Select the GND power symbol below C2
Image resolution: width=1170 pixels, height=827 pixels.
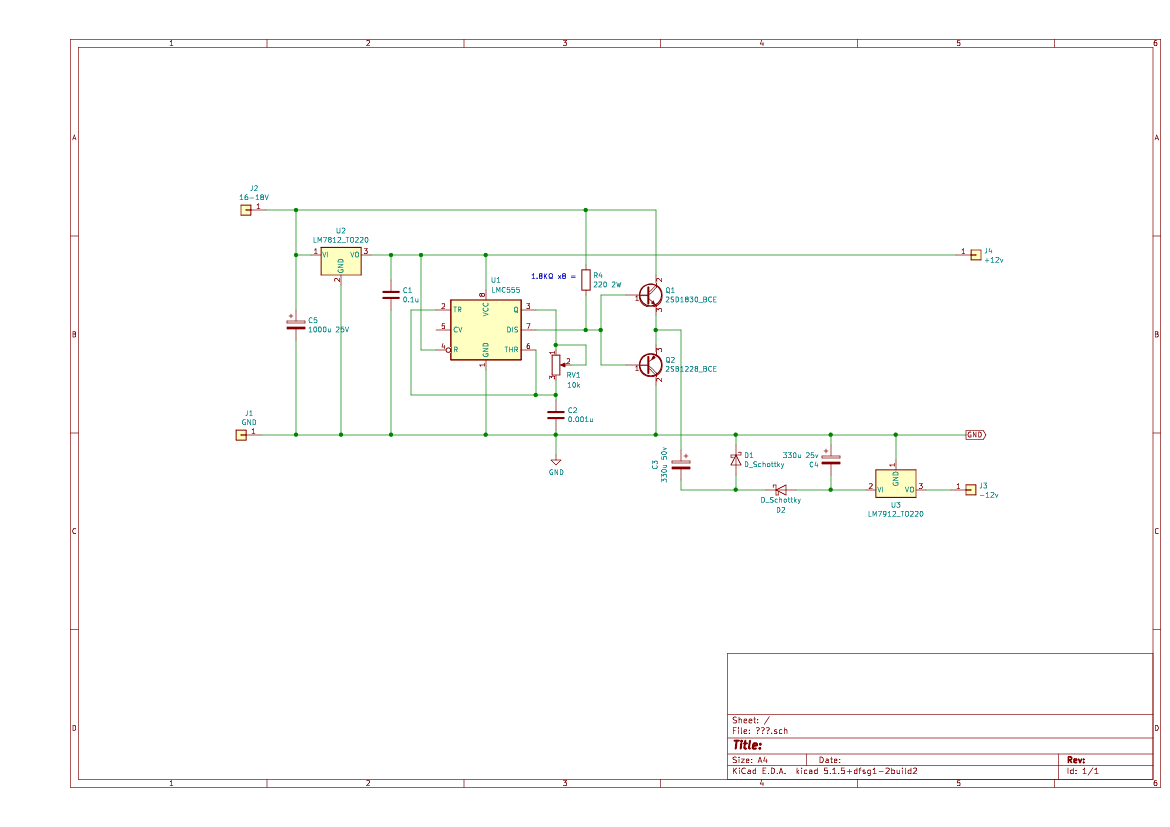pyautogui.click(x=556, y=462)
